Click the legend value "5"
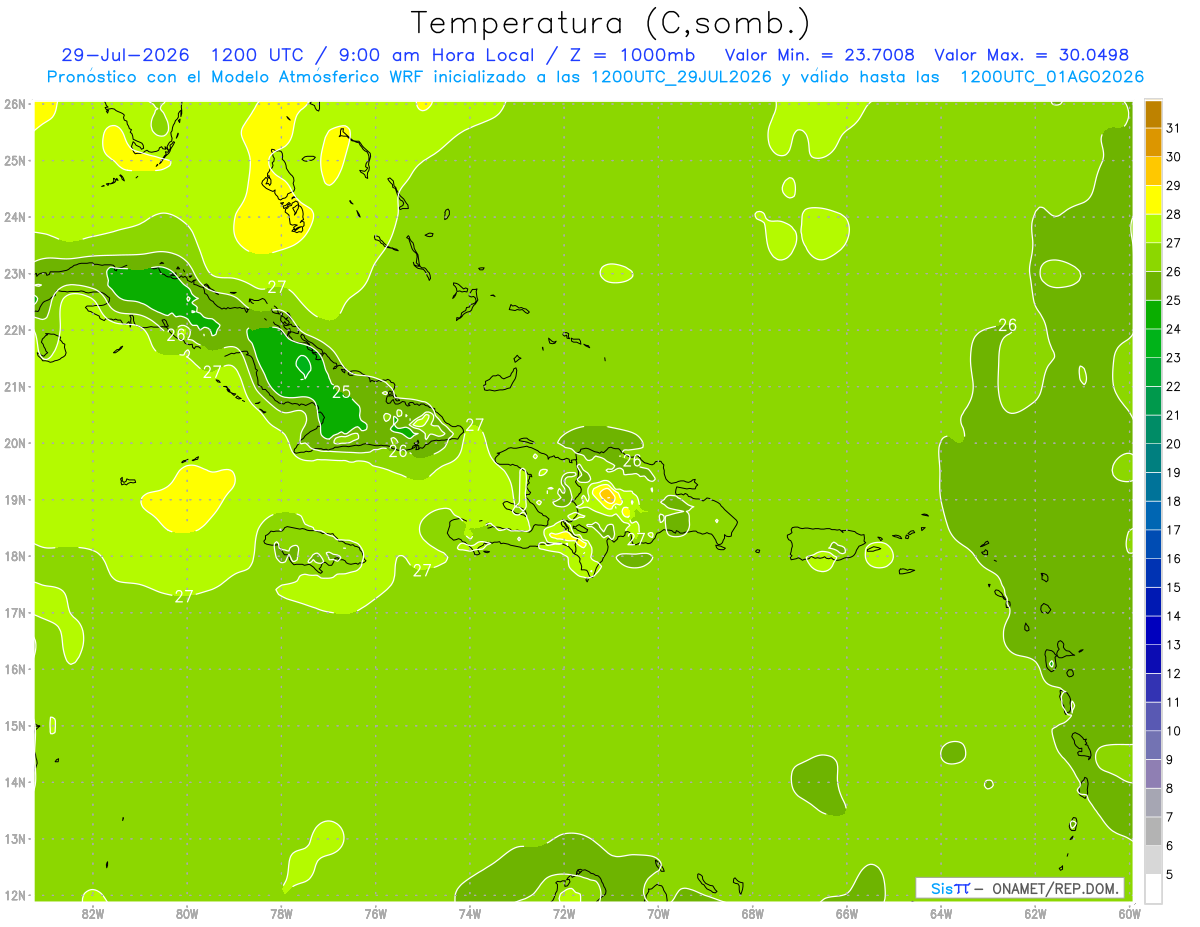This screenshot has height=927, width=1200. click(1170, 875)
